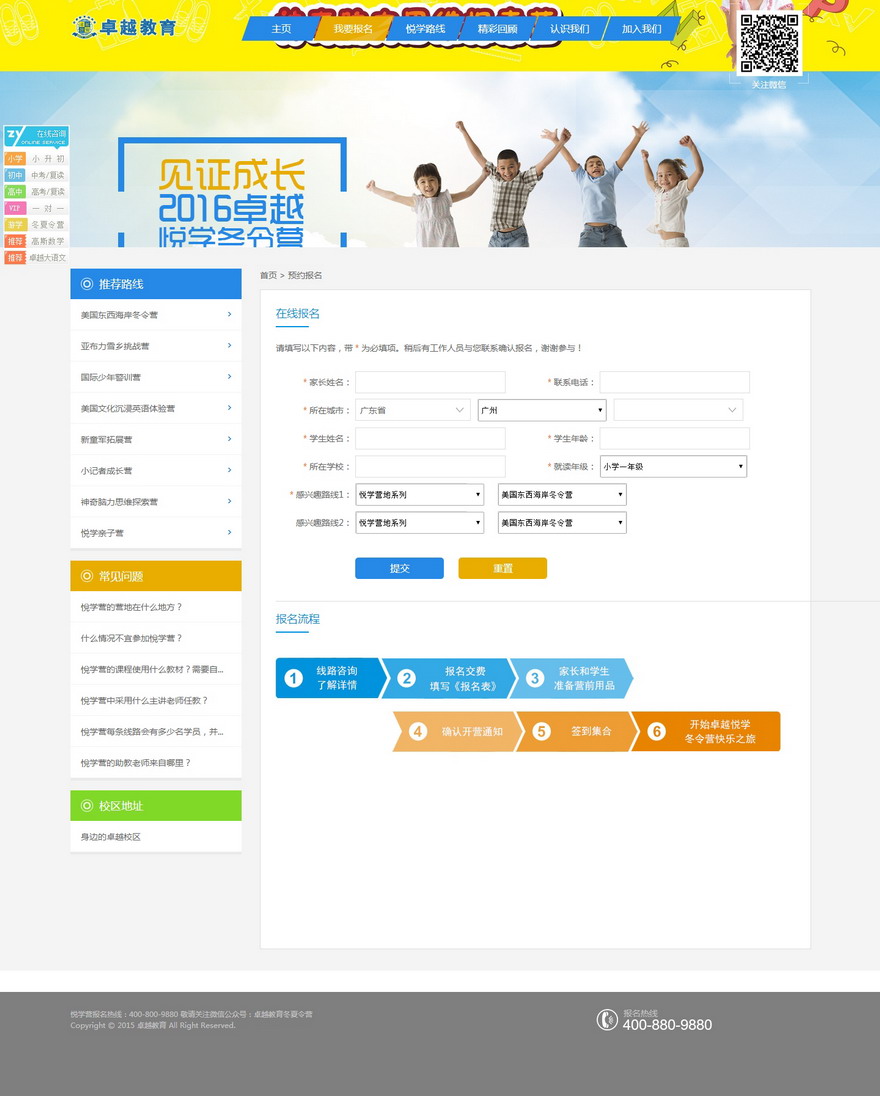Click the circle icon in 常见问题 header

coord(87,576)
